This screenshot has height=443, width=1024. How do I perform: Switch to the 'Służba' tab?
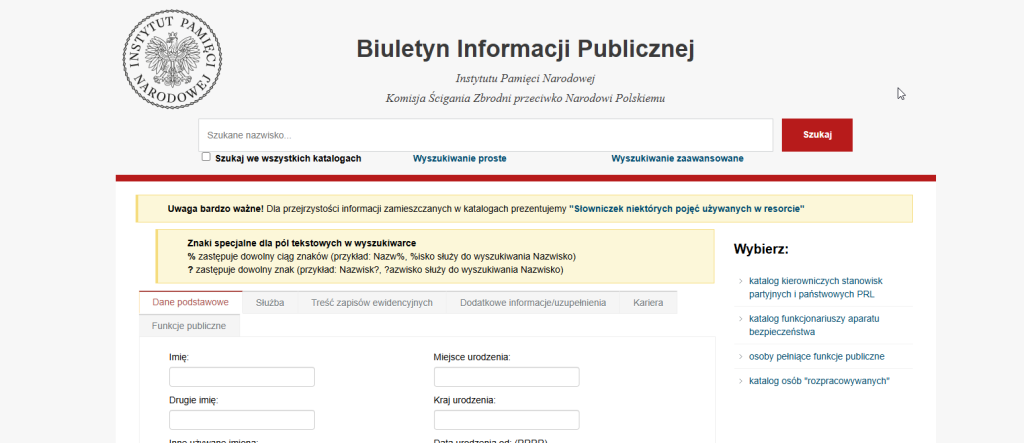click(x=270, y=303)
